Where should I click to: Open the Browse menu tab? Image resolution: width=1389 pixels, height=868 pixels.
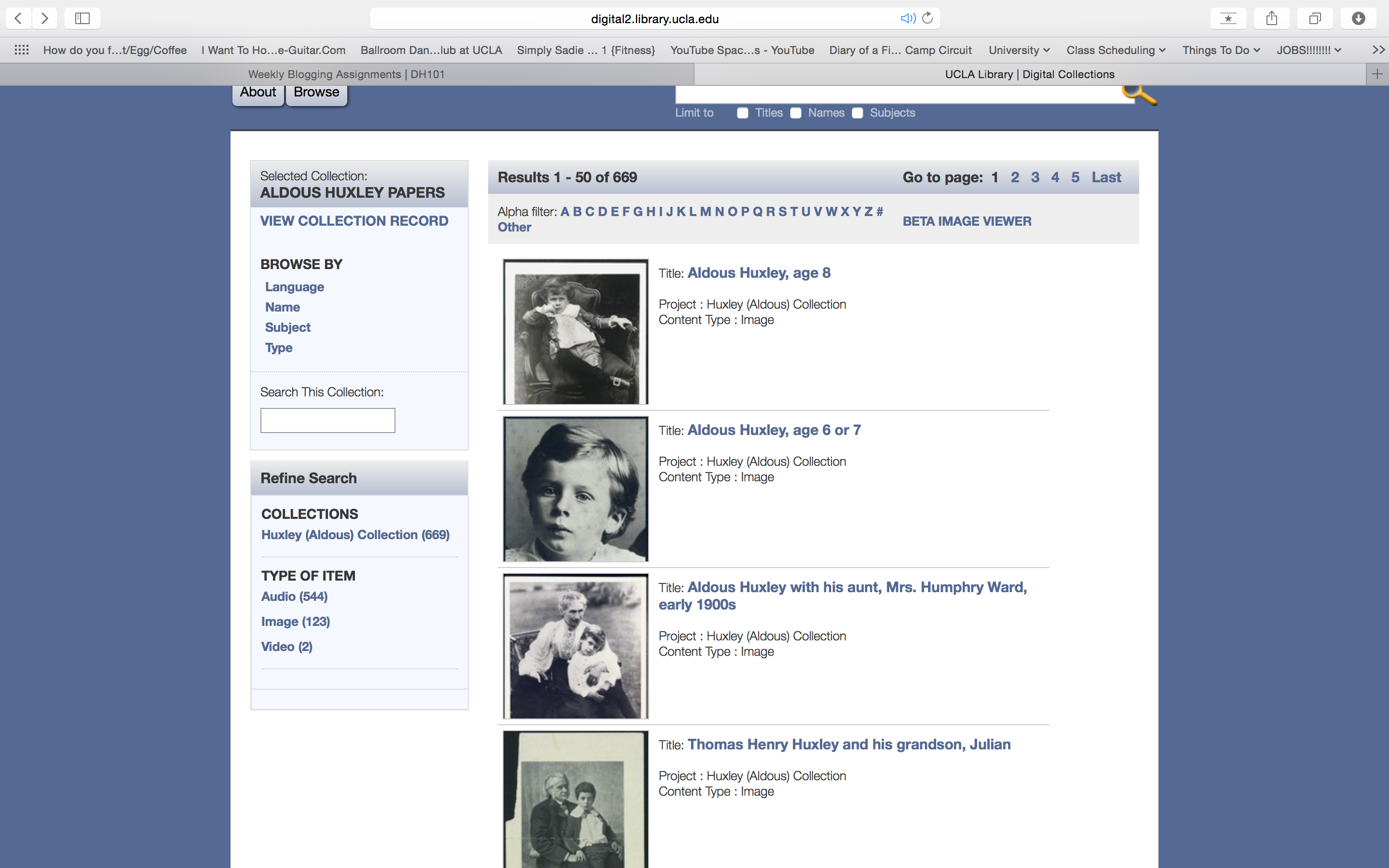click(316, 93)
